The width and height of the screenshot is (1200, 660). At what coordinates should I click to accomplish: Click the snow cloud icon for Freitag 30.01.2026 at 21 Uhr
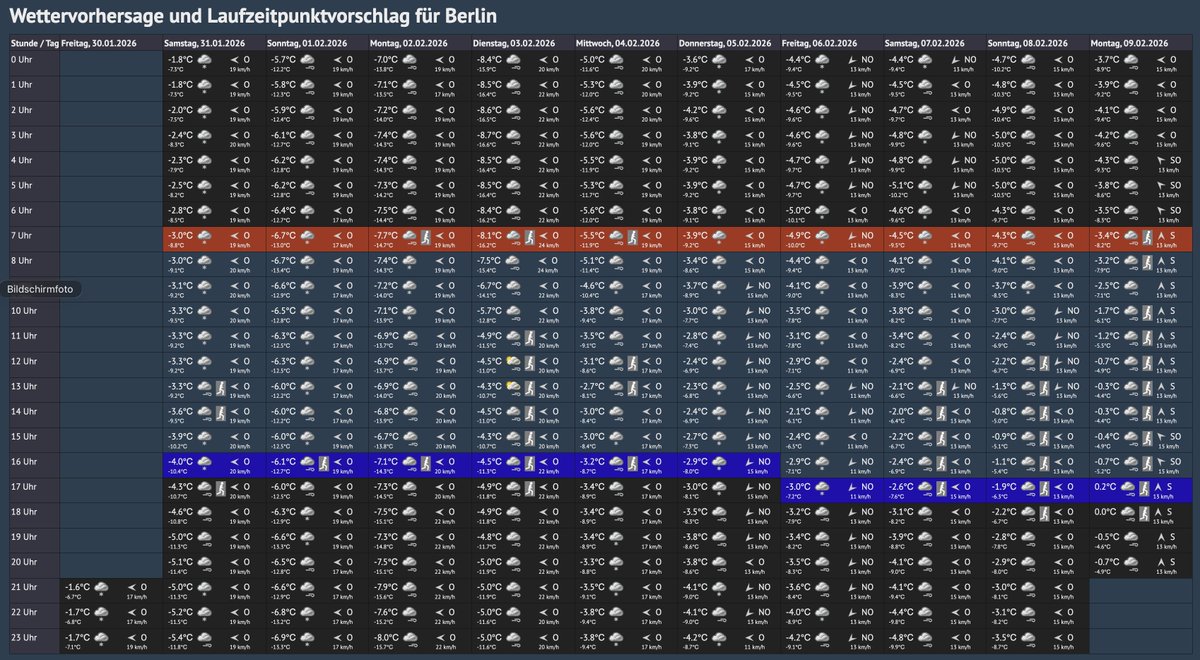coord(101,588)
